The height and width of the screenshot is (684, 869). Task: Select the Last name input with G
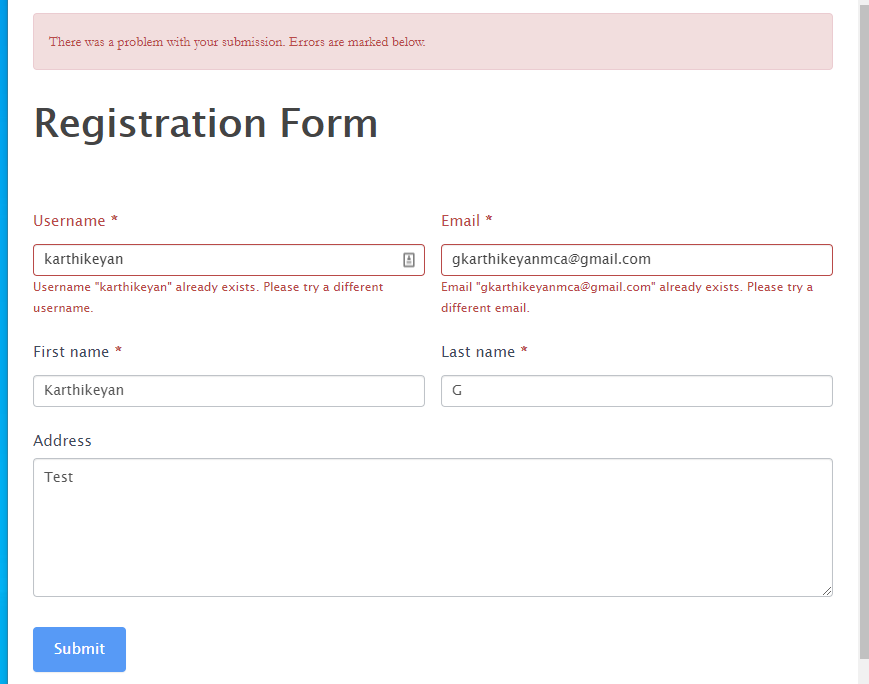tap(637, 391)
